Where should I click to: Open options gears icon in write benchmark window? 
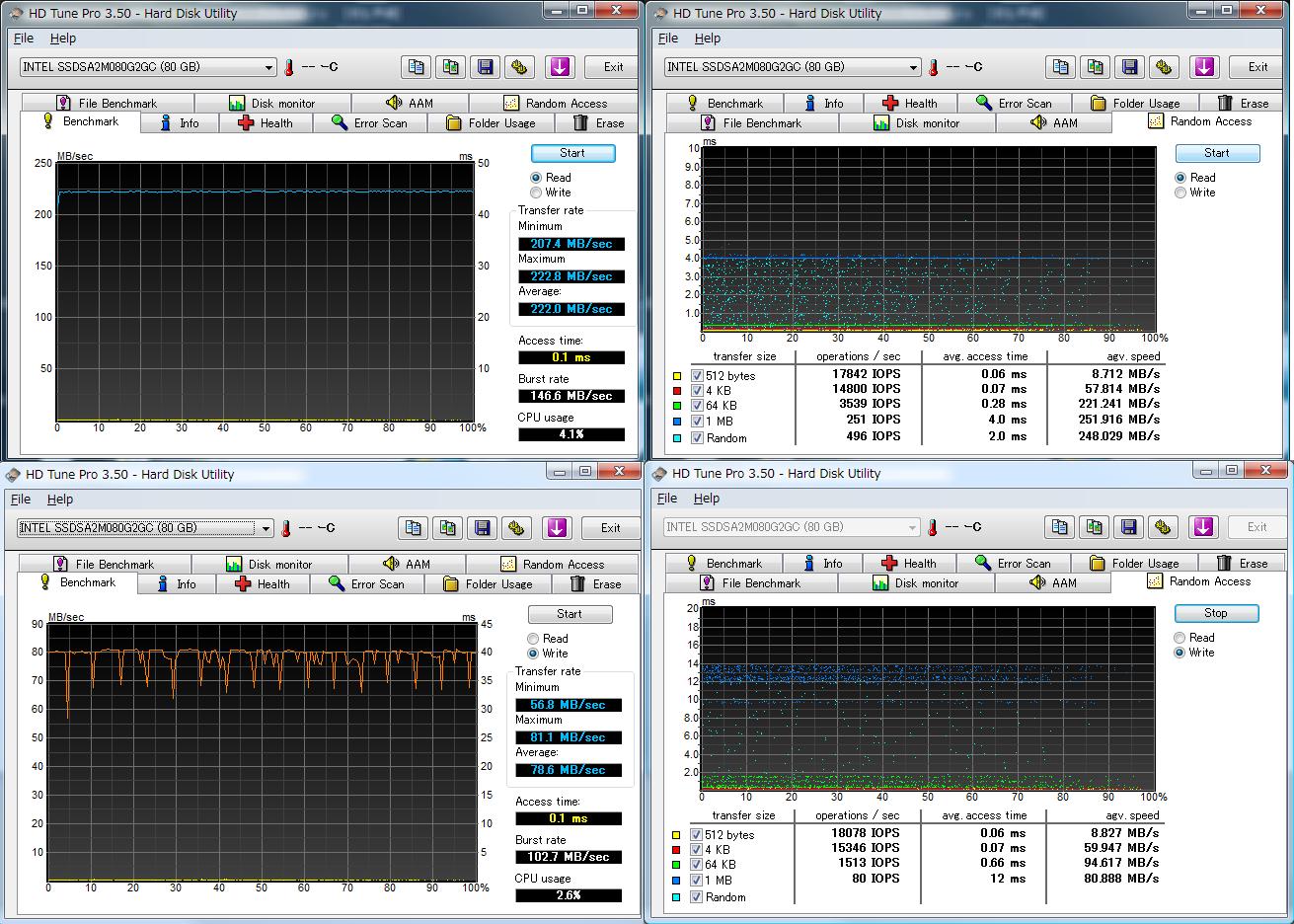[x=516, y=528]
